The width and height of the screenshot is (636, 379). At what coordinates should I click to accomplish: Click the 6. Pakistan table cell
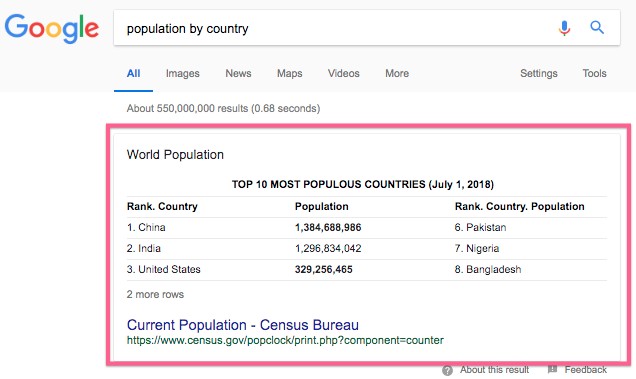pos(480,227)
